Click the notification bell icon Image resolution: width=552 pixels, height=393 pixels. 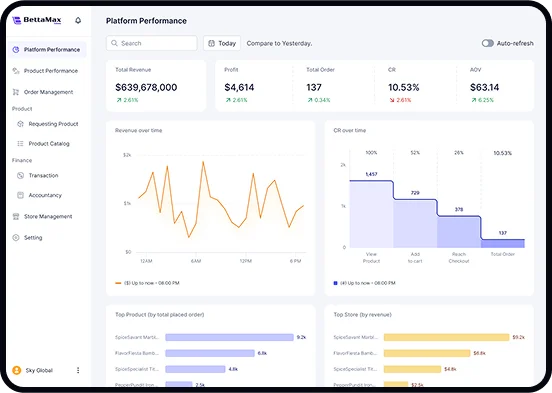(x=78, y=20)
